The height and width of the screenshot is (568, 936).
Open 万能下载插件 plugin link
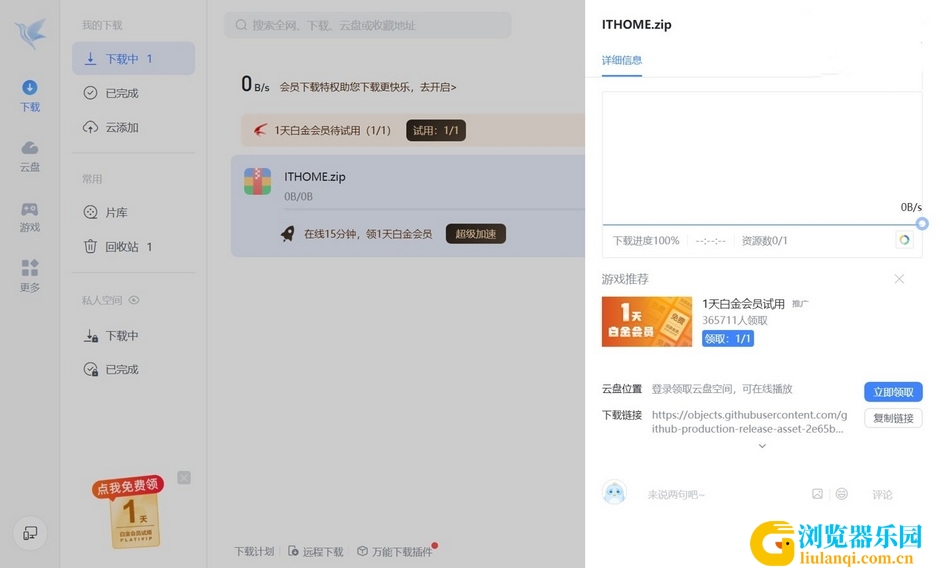(x=395, y=552)
